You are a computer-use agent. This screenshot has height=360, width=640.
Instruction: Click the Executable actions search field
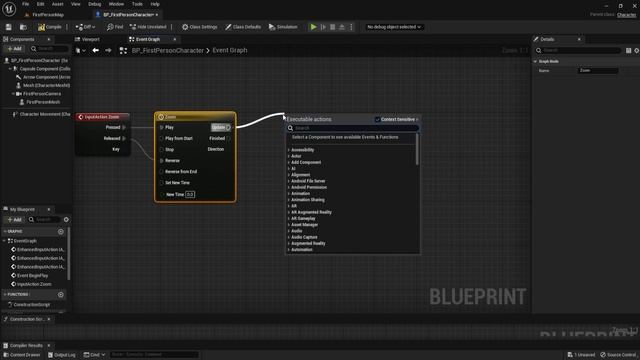point(353,128)
